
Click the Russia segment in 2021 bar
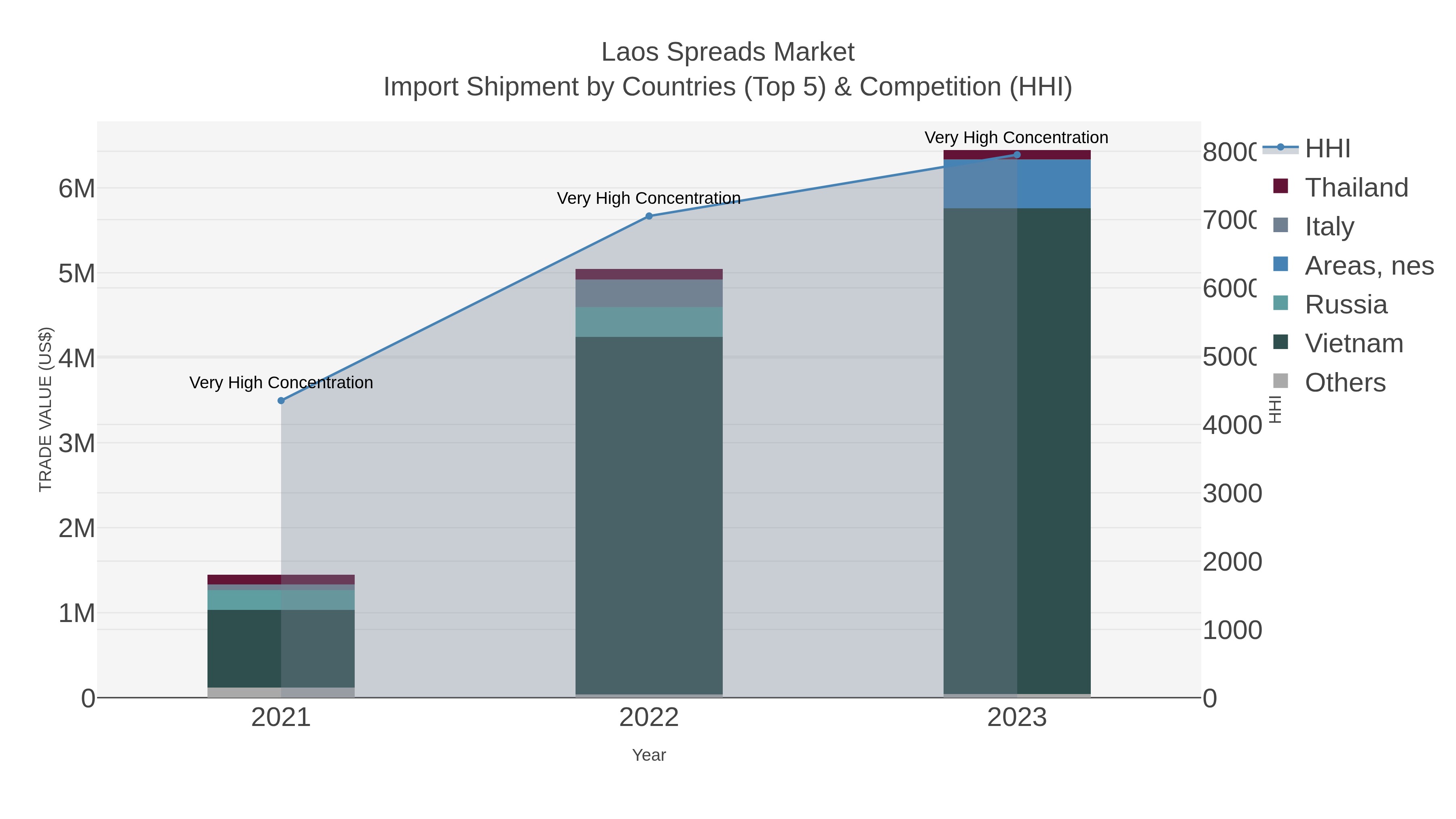pos(281,600)
